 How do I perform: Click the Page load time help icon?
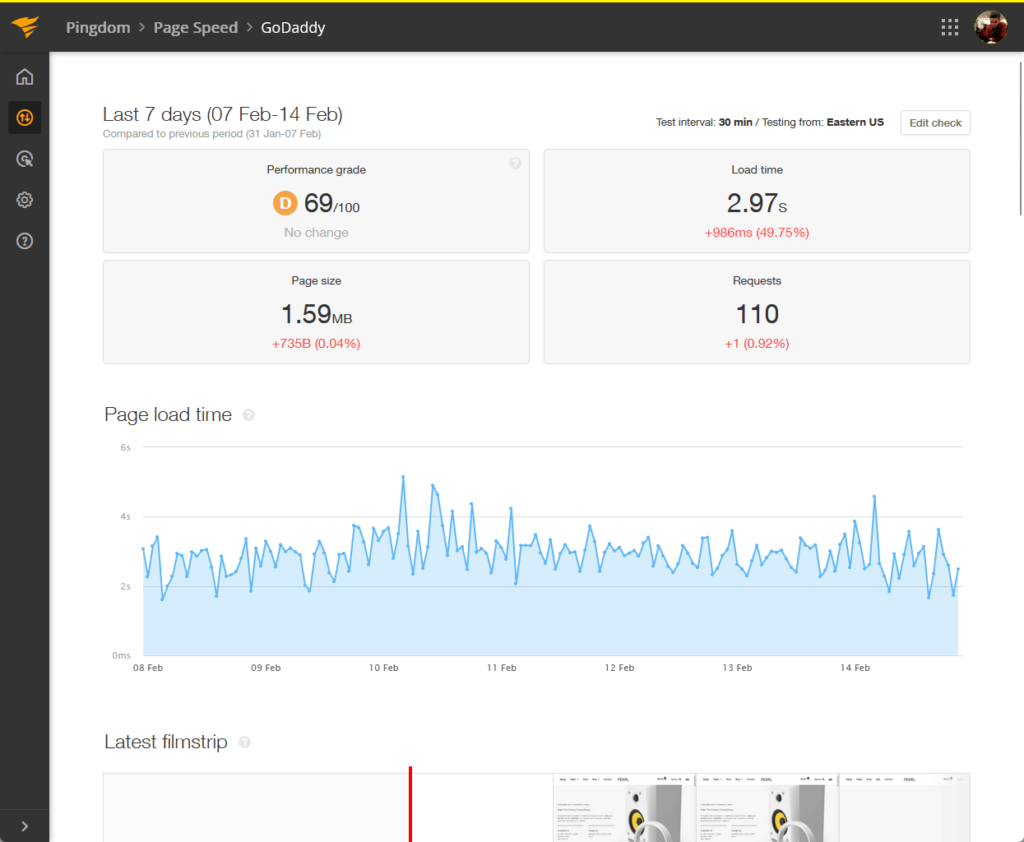tap(249, 415)
